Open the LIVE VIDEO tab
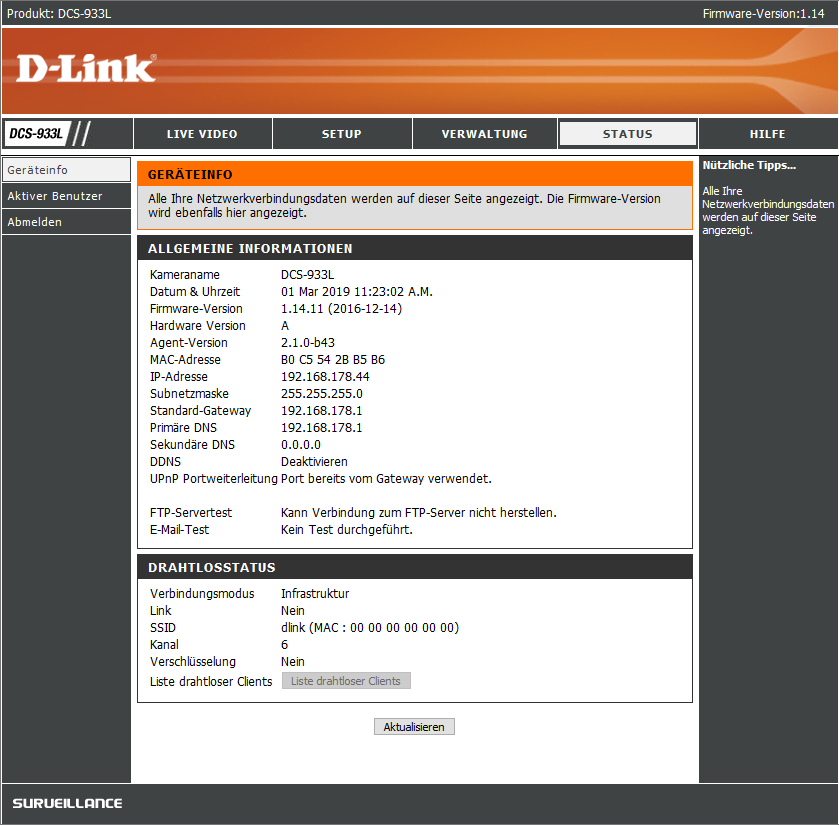The height and width of the screenshot is (825, 839). (202, 134)
